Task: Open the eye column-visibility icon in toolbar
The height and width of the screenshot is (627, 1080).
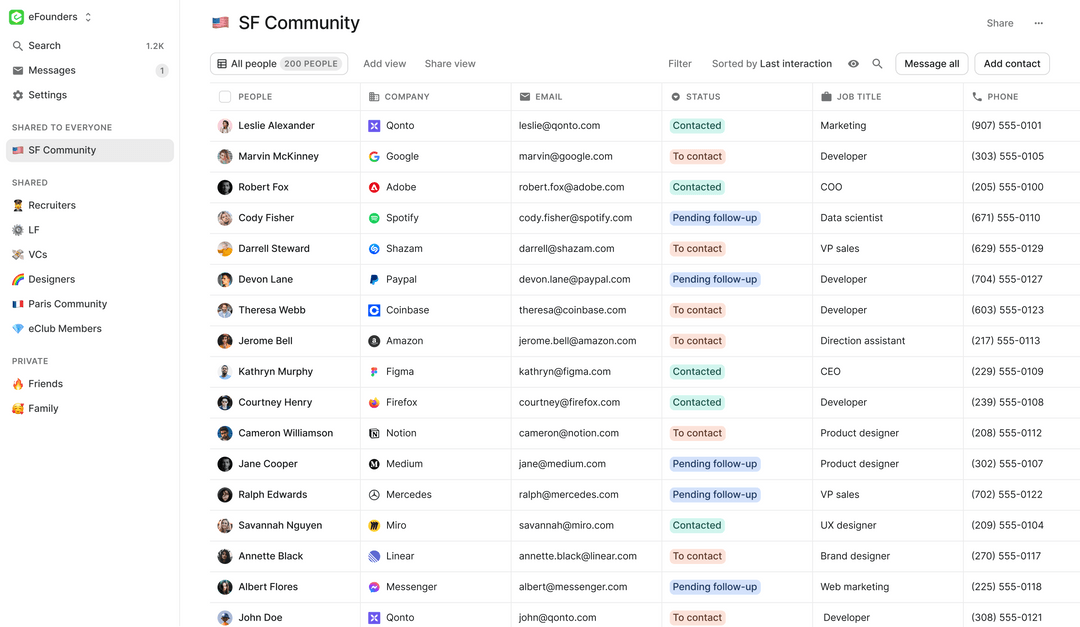Action: pyautogui.click(x=853, y=63)
